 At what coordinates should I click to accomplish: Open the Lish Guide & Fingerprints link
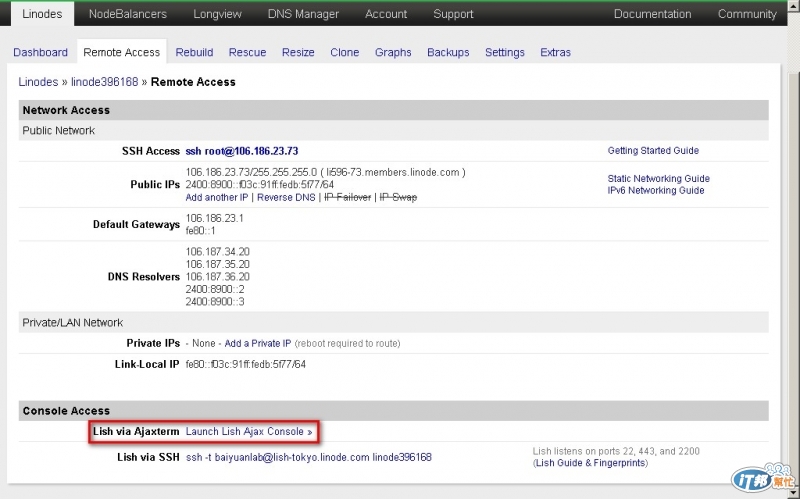[591, 463]
